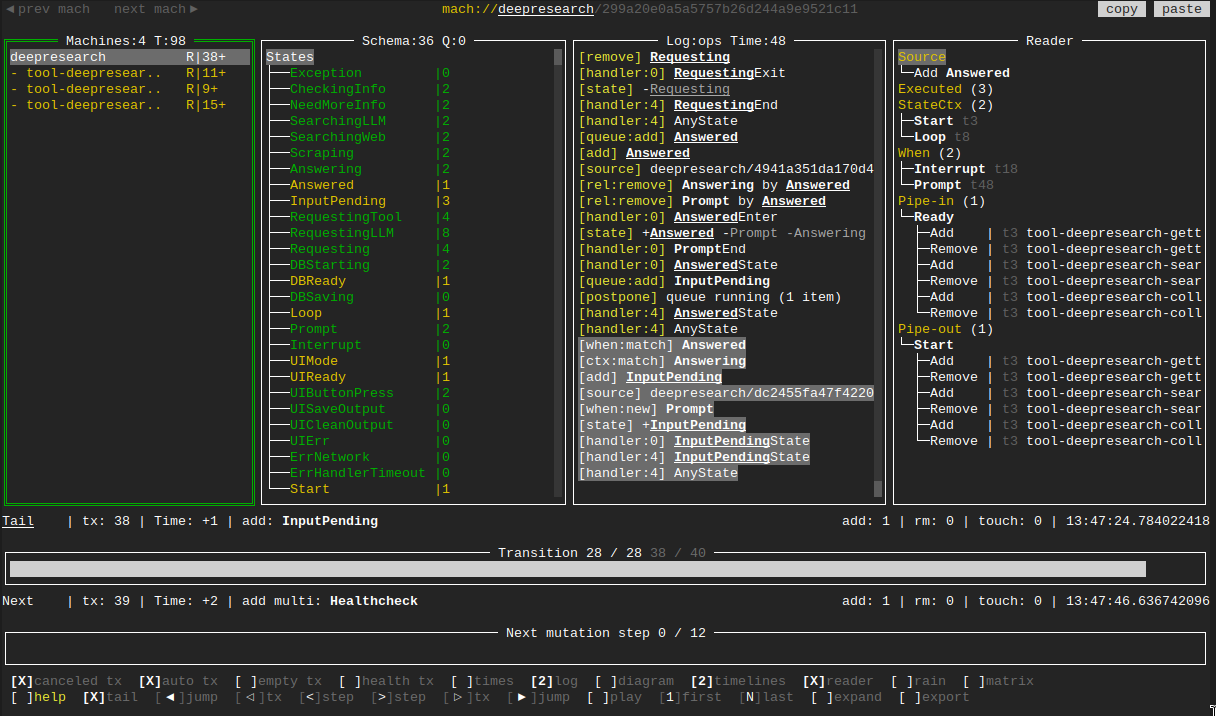This screenshot has width=1216, height=716.
Task: Toggle the help checkbox
Action: pyautogui.click(x=38, y=697)
